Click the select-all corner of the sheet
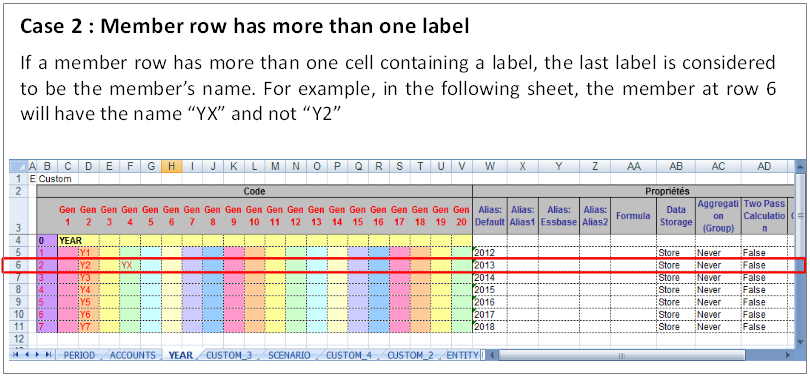Image resolution: width=810 pixels, height=378 pixels. click(19, 166)
